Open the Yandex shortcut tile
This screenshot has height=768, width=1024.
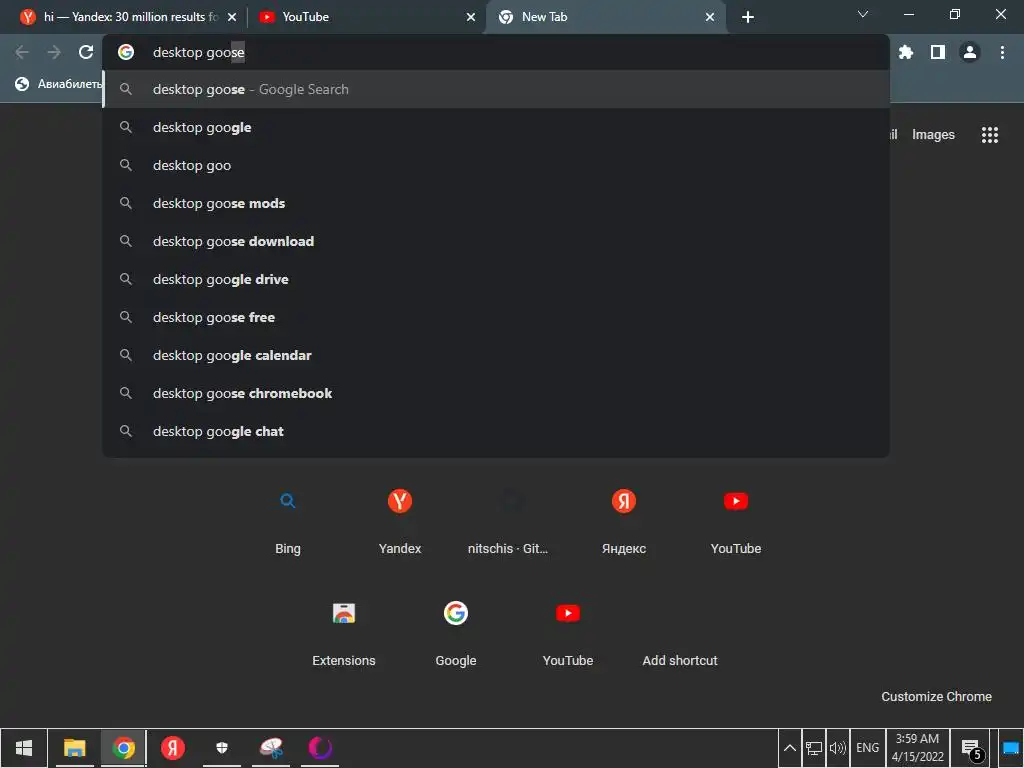(400, 521)
